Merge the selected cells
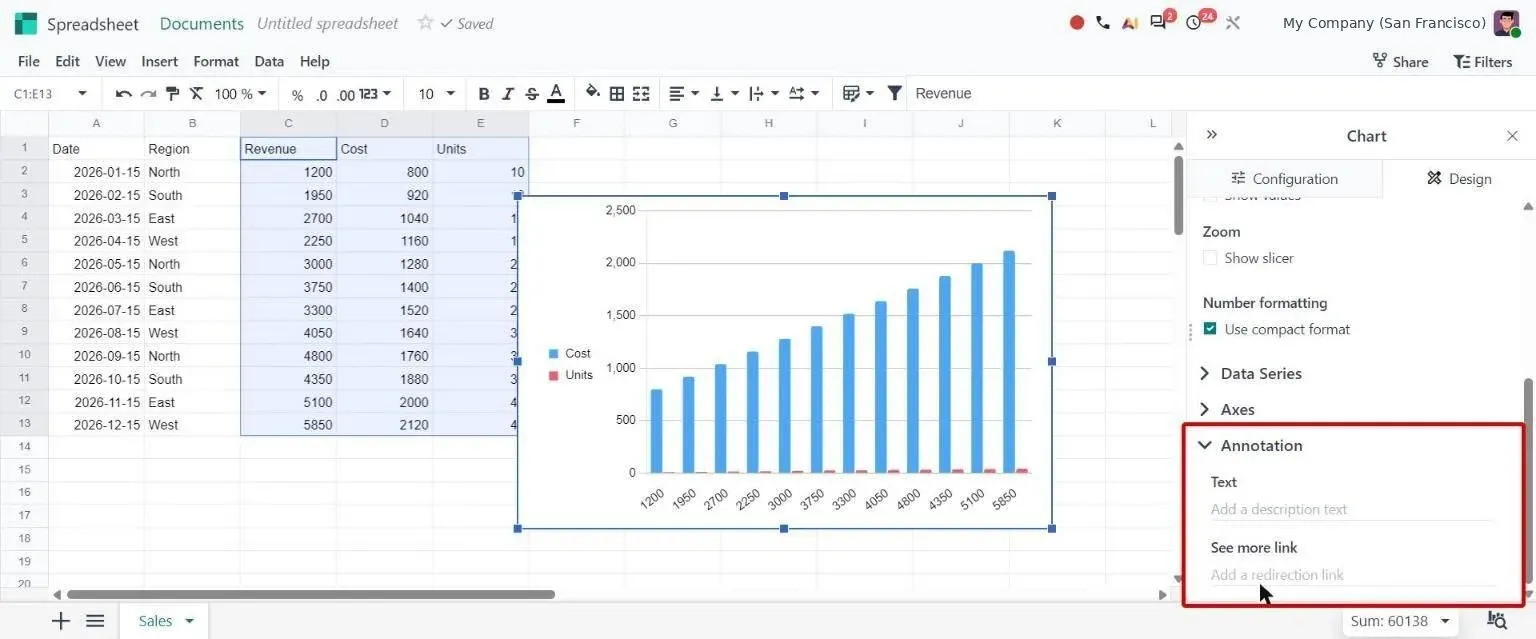The image size is (1536, 639). point(641,94)
